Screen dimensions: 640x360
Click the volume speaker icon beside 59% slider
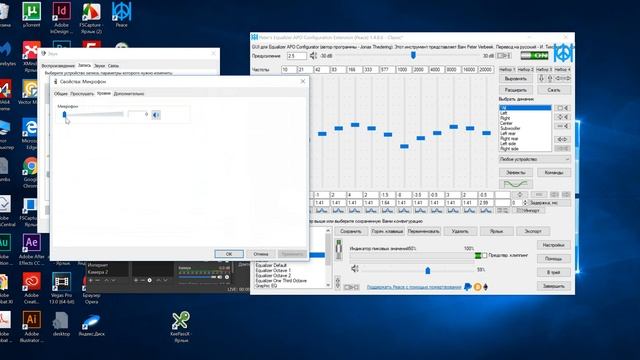355,269
